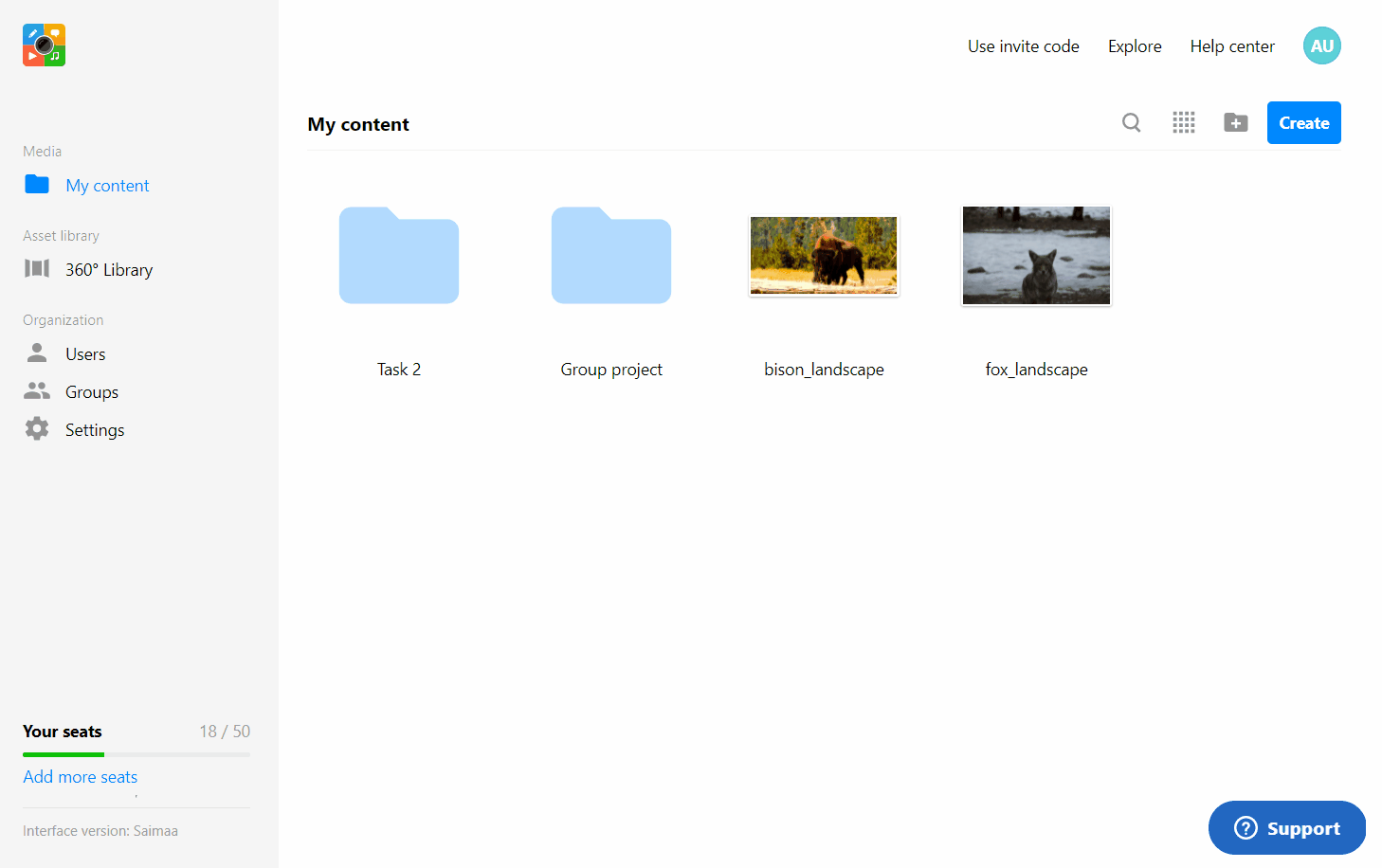The height and width of the screenshot is (868, 1382).
Task: Click the new folder icon
Action: pyautogui.click(x=1235, y=122)
